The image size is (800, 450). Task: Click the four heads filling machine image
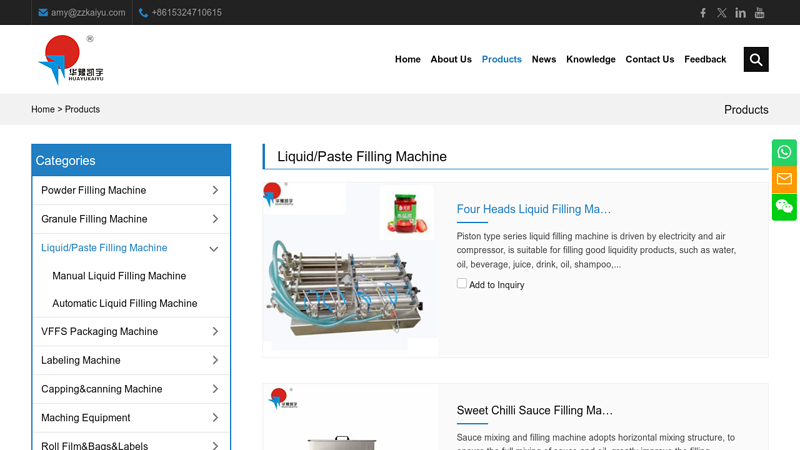pyautogui.click(x=351, y=269)
